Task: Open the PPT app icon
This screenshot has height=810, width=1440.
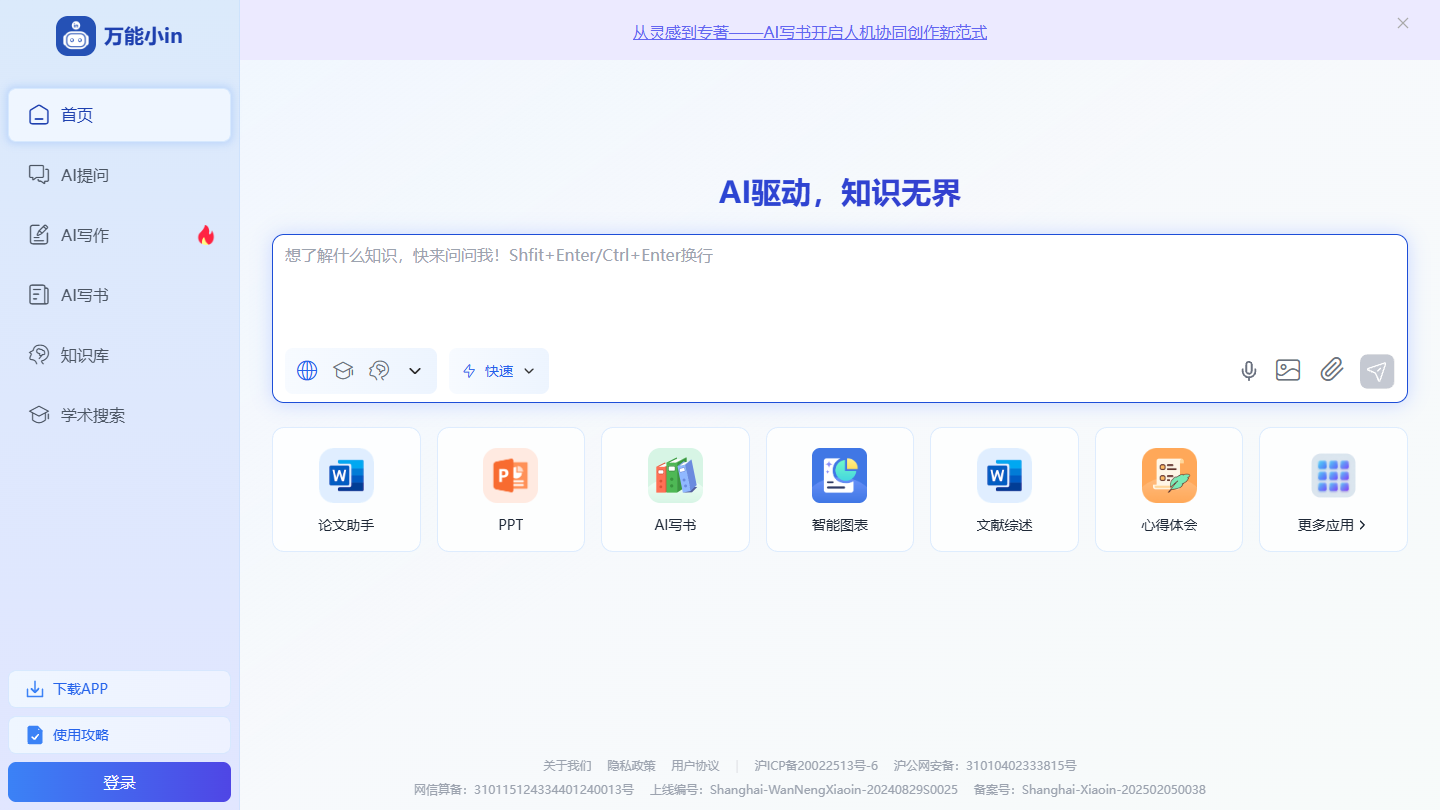Action: (510, 475)
